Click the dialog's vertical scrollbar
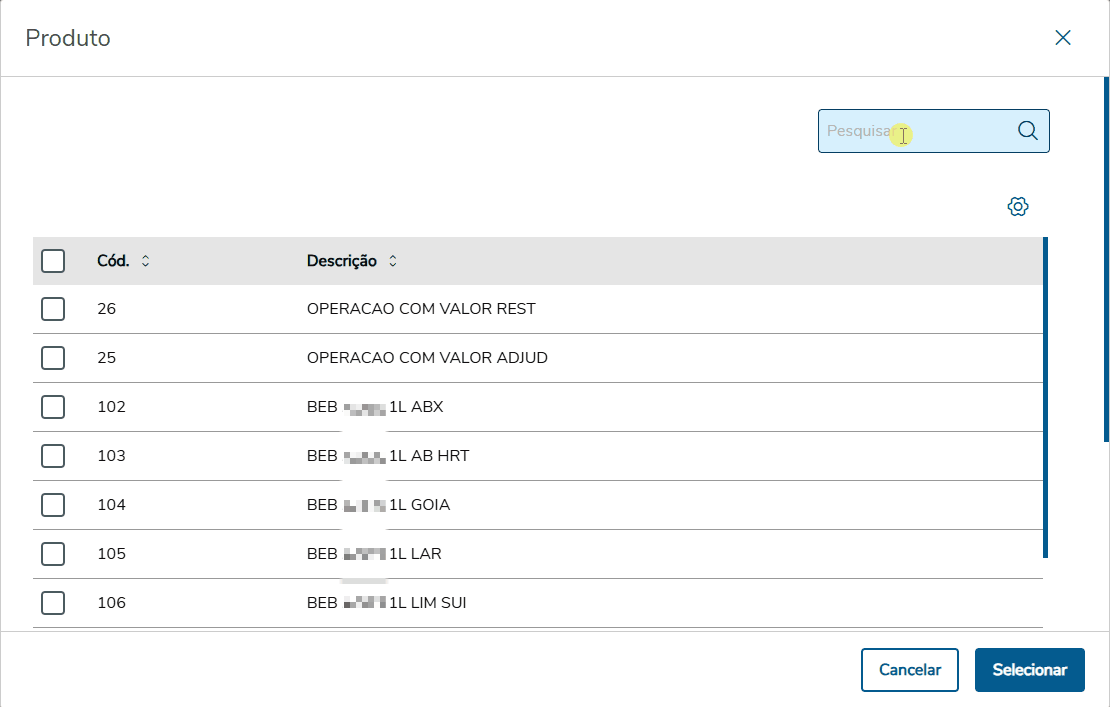This screenshot has height=707, width=1110. 1106,260
